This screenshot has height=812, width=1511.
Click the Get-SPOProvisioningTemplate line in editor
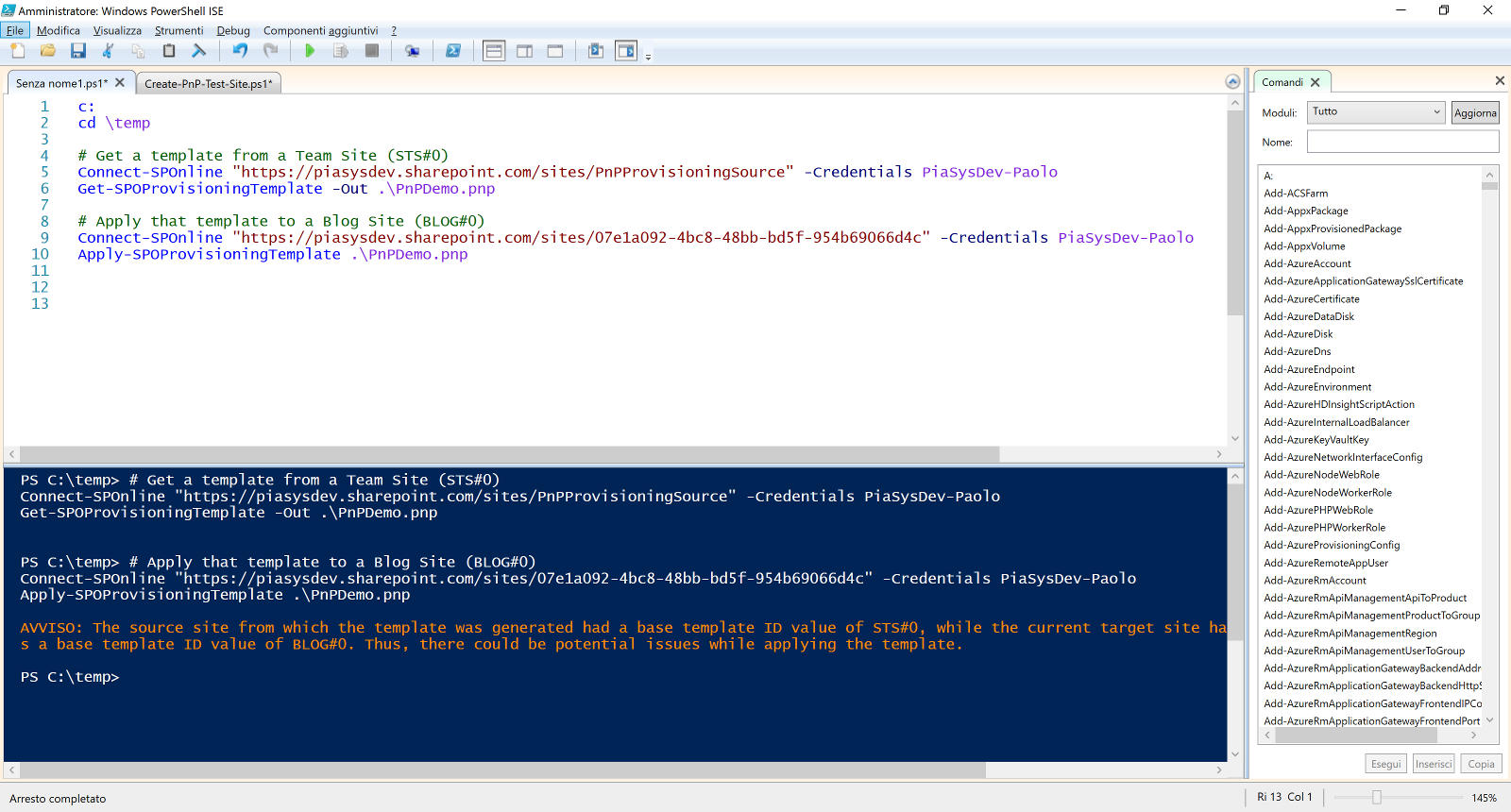coord(286,189)
